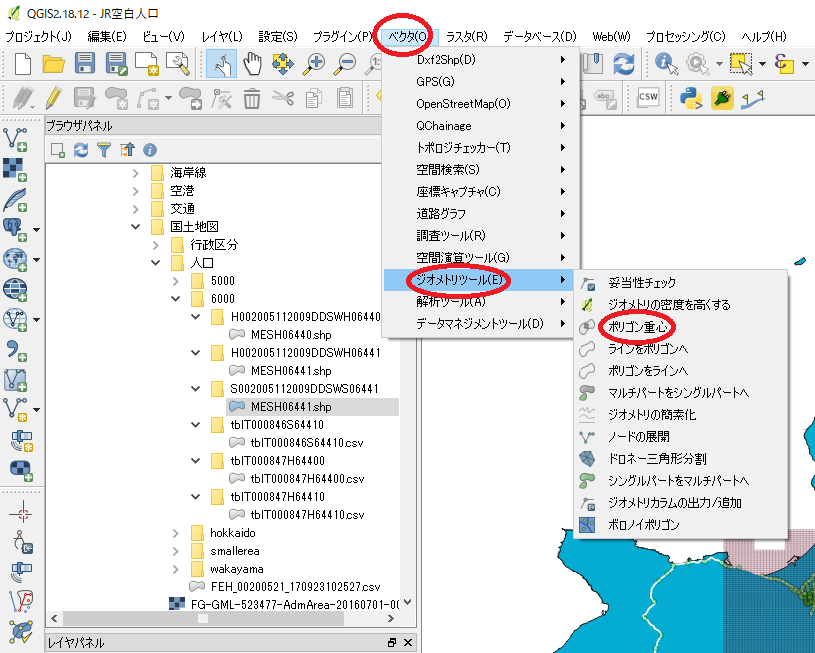Click Filter Browser funnel icon
Image resolution: width=815 pixels, height=653 pixels.
[104, 150]
